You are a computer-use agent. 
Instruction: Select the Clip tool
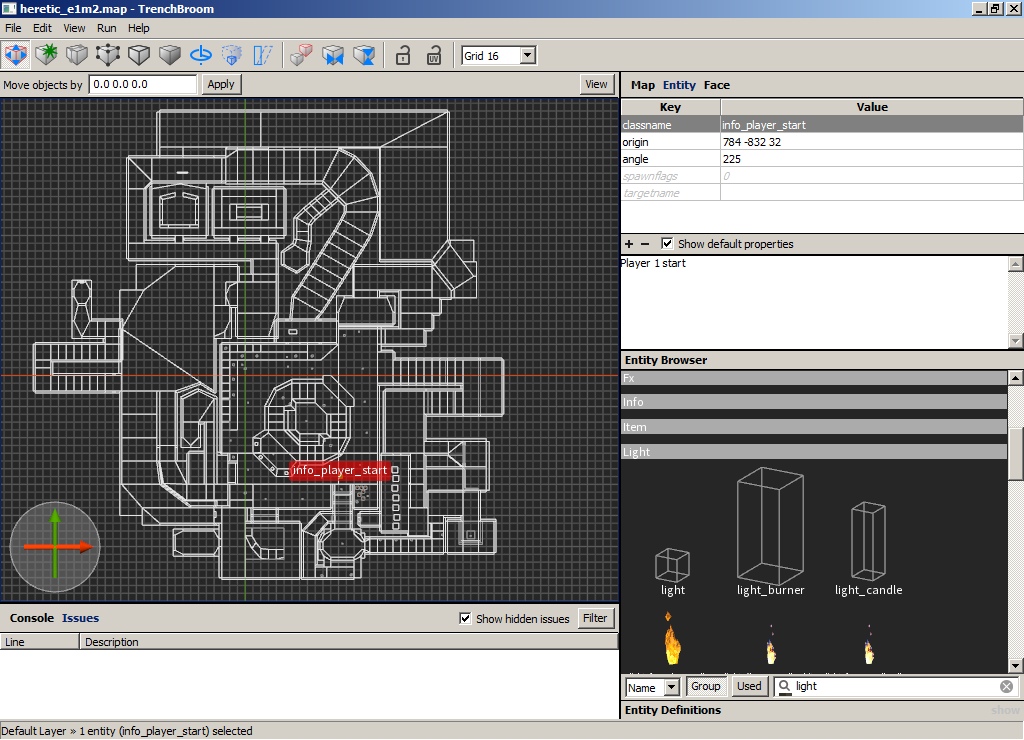(77, 55)
